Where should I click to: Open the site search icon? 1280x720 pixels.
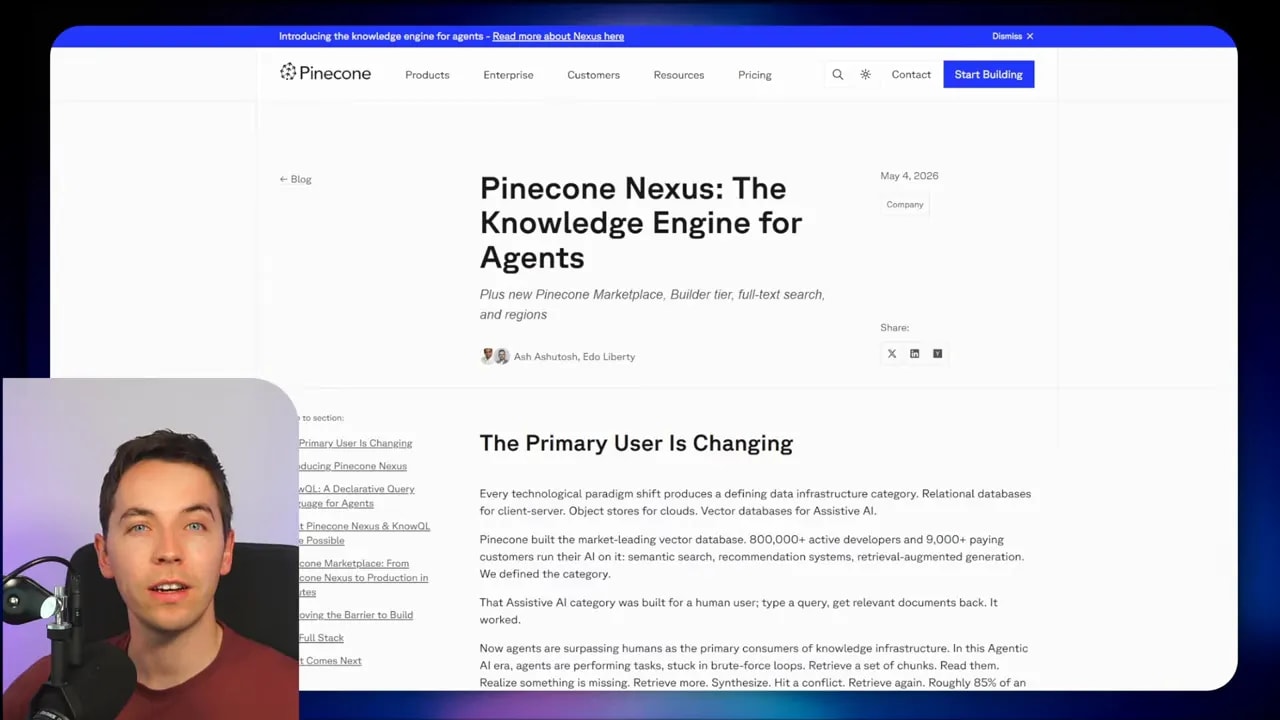tap(838, 75)
